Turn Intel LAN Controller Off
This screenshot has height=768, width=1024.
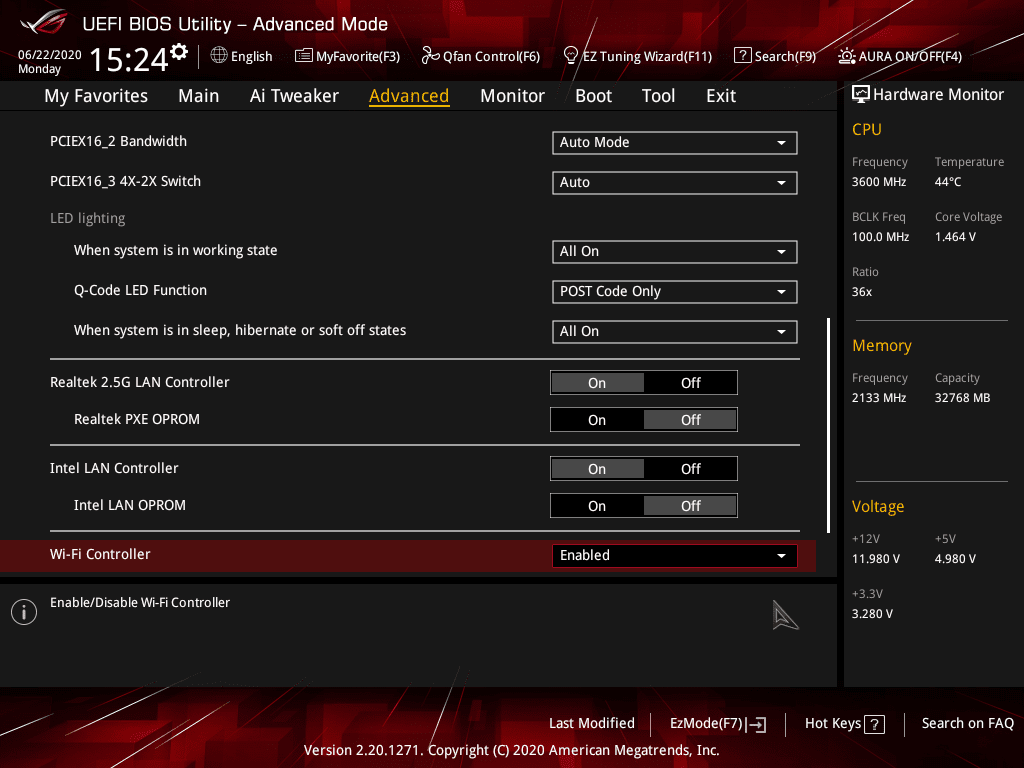pos(690,469)
